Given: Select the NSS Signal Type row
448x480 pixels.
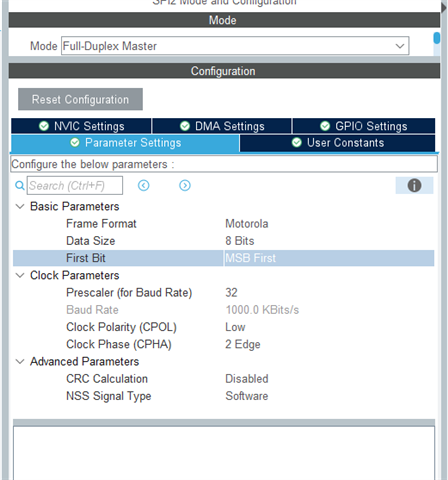Looking at the screenshot, I should point(224,396).
